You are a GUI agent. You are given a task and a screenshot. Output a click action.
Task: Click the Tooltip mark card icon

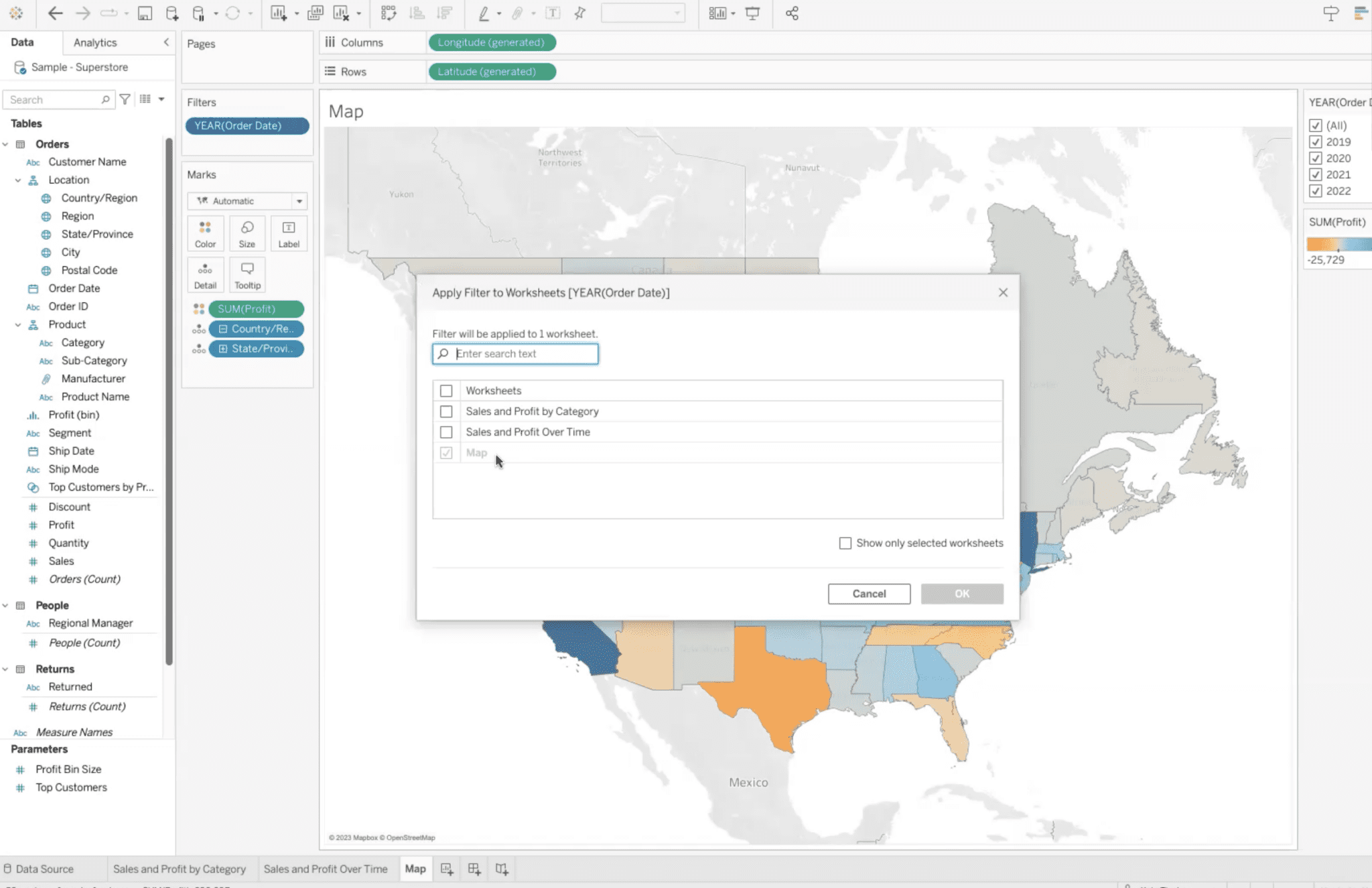[247, 275]
